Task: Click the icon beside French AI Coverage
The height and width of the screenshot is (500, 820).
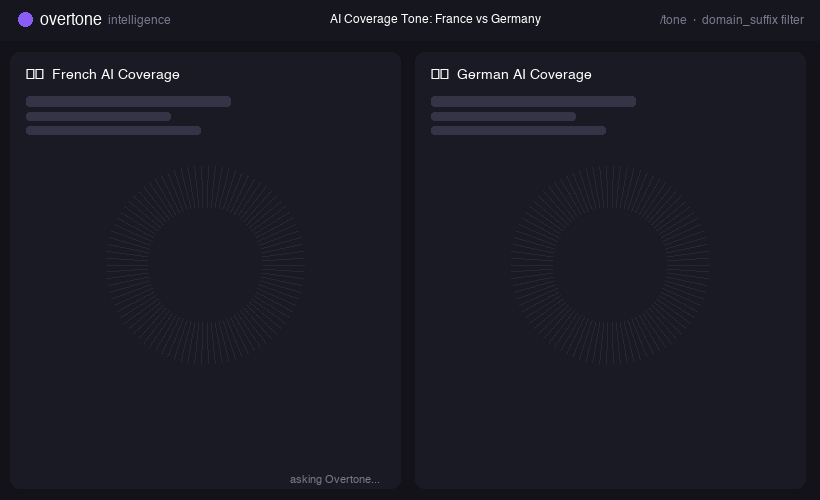Action: click(x=35, y=74)
